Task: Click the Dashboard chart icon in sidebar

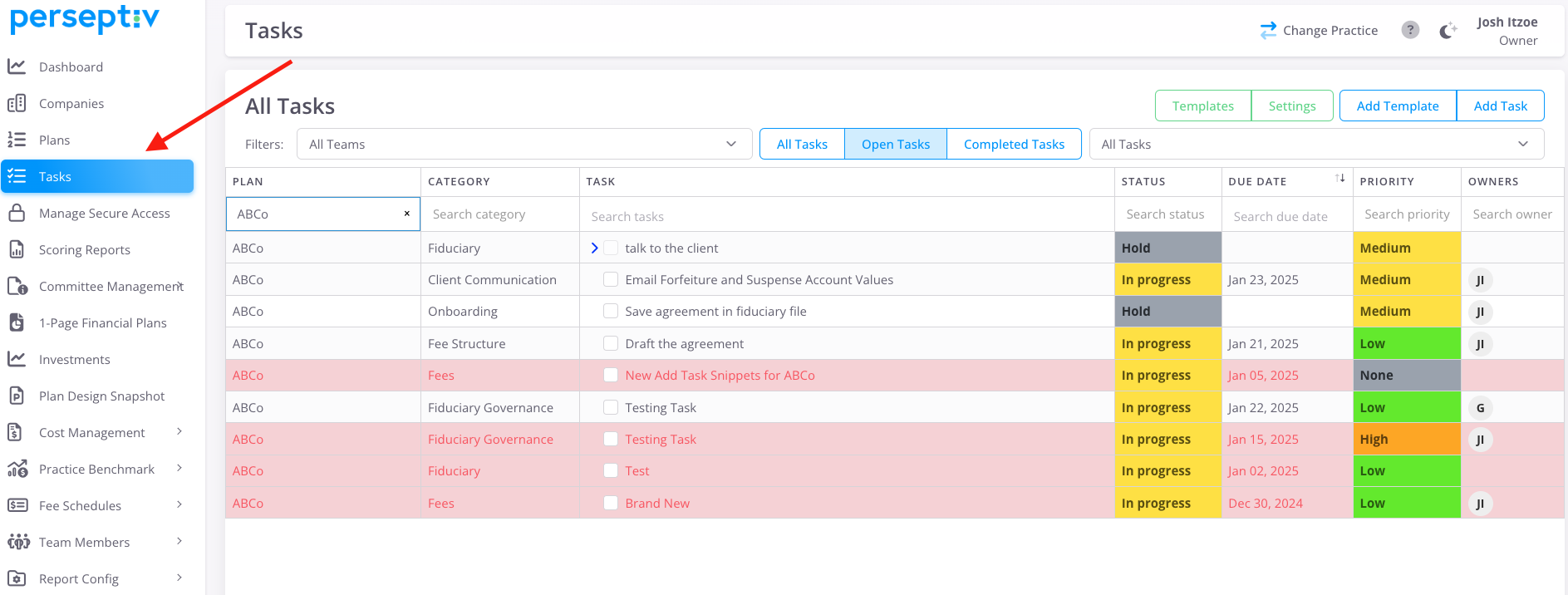Action: [x=17, y=66]
